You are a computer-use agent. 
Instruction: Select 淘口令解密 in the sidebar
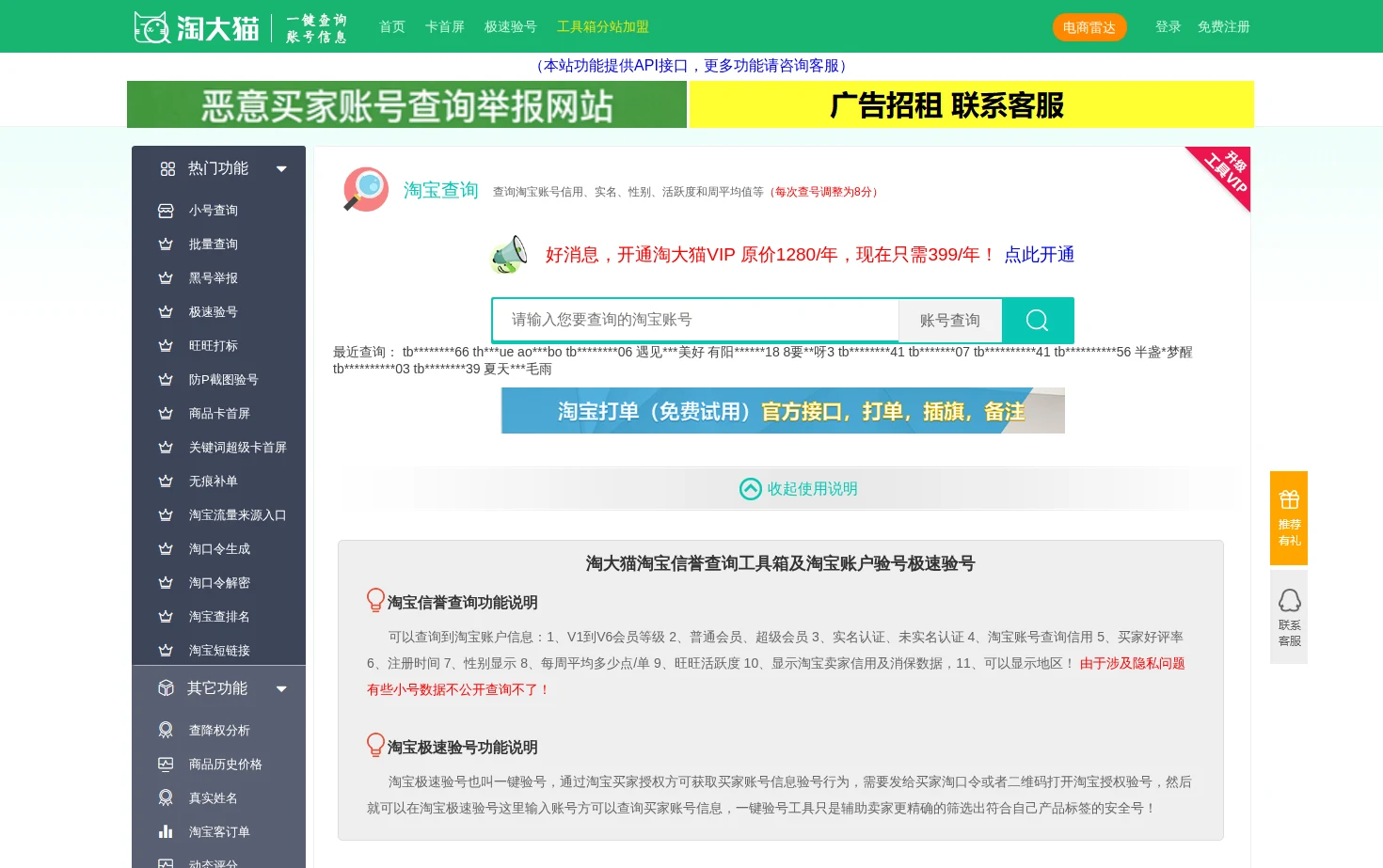[218, 583]
